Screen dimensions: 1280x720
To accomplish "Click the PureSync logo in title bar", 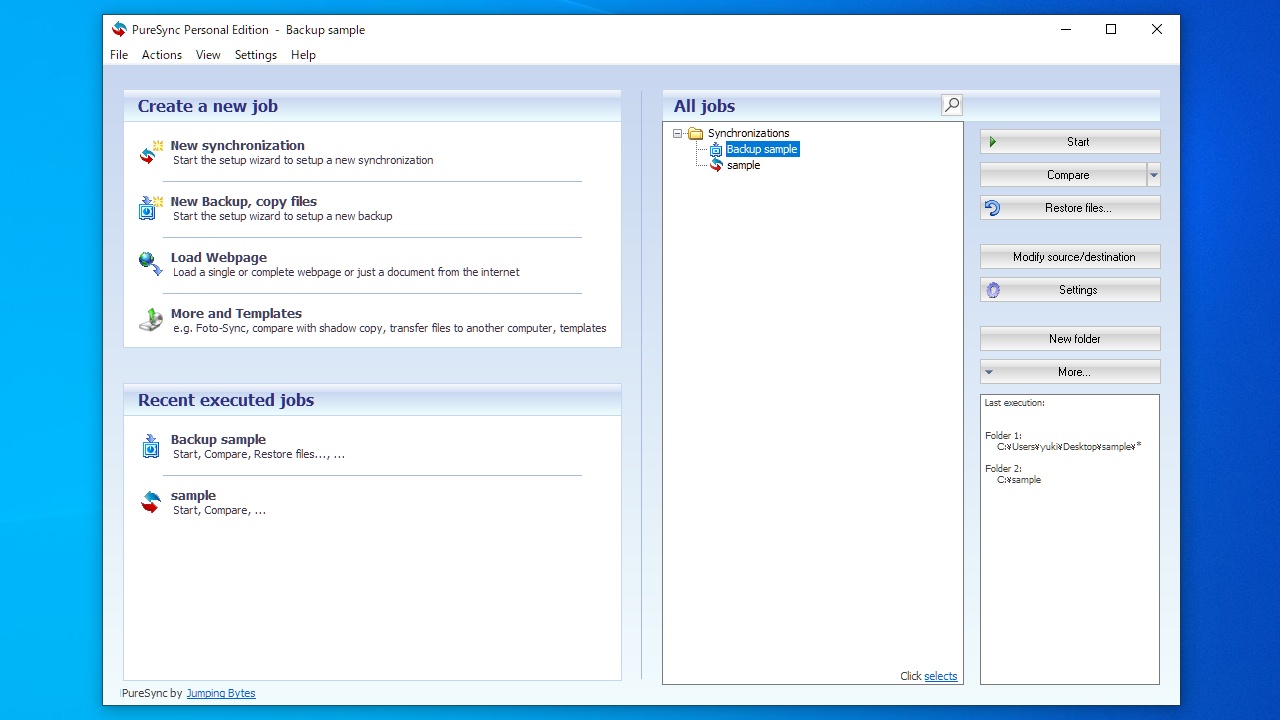I will coord(120,29).
